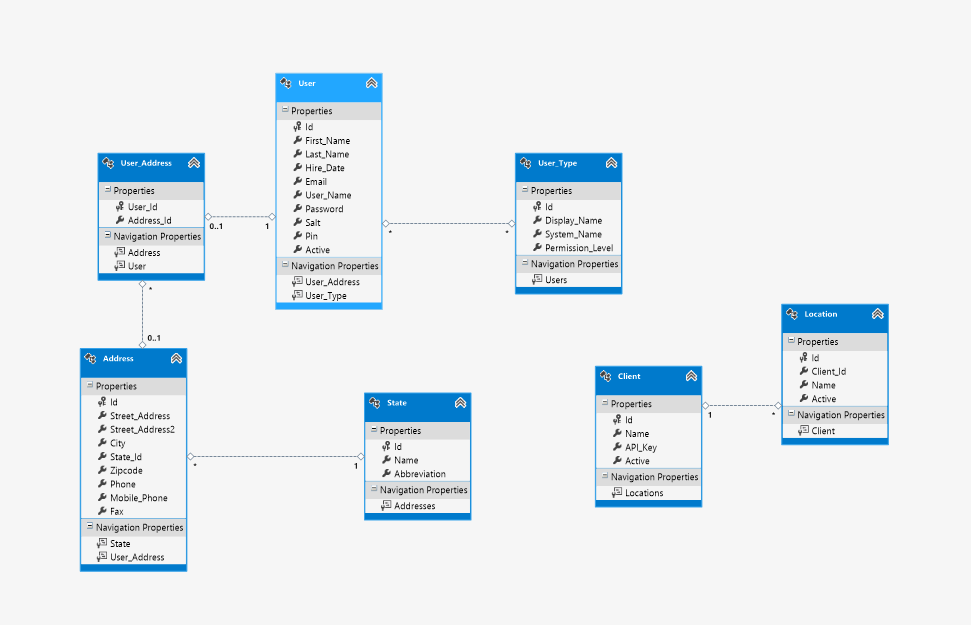
Task: Click wrench icon beside Zipcode property
Action: [102, 470]
